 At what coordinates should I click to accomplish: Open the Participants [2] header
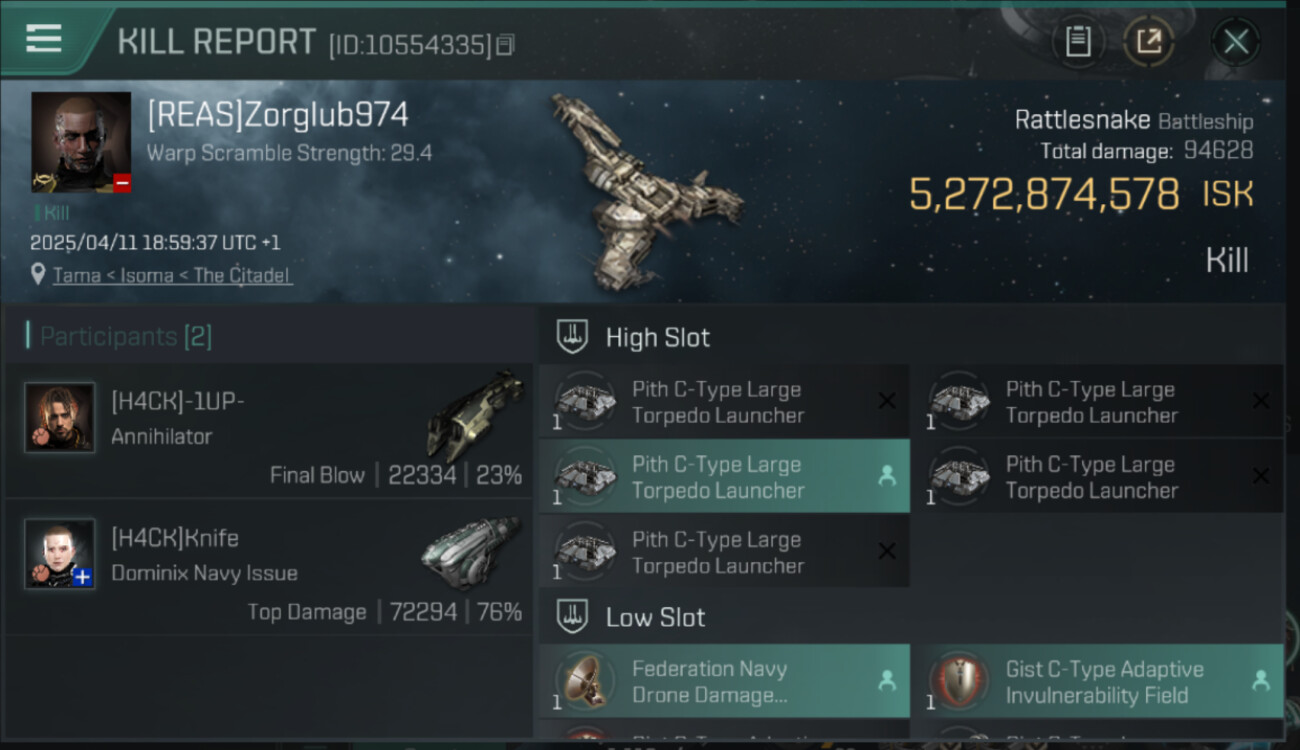click(x=126, y=336)
